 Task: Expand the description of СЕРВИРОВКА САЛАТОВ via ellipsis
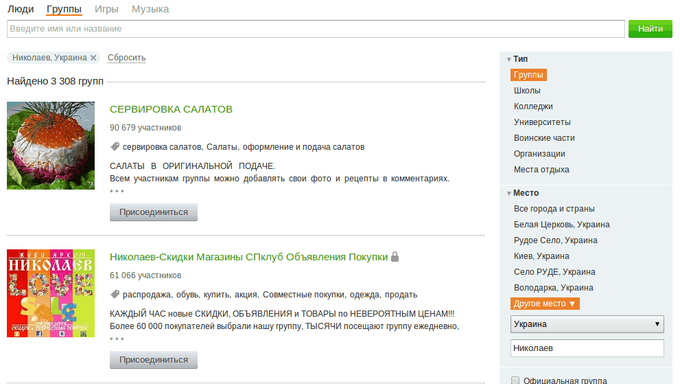[x=117, y=191]
